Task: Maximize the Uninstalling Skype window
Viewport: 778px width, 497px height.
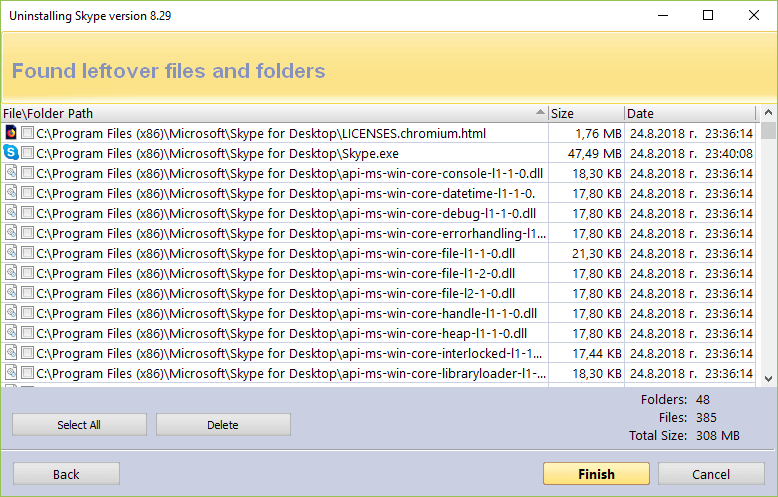Action: 708,15
